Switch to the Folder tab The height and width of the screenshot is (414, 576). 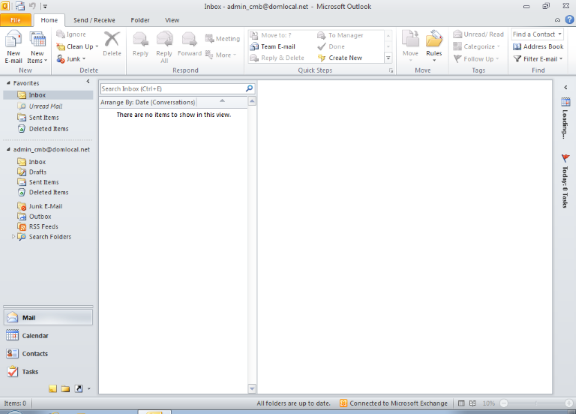pos(140,20)
